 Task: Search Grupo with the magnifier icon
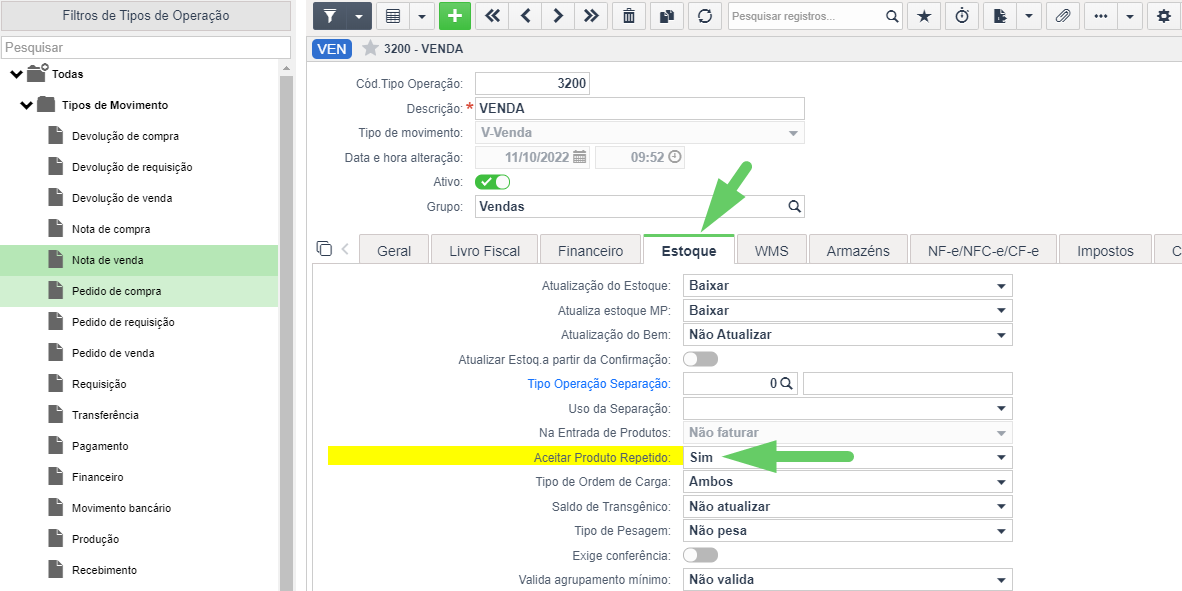(x=794, y=206)
